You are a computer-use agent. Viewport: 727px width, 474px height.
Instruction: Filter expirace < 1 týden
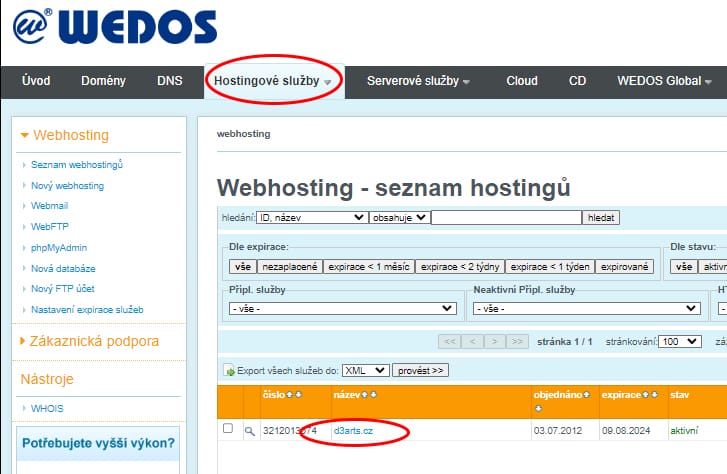[x=550, y=267]
